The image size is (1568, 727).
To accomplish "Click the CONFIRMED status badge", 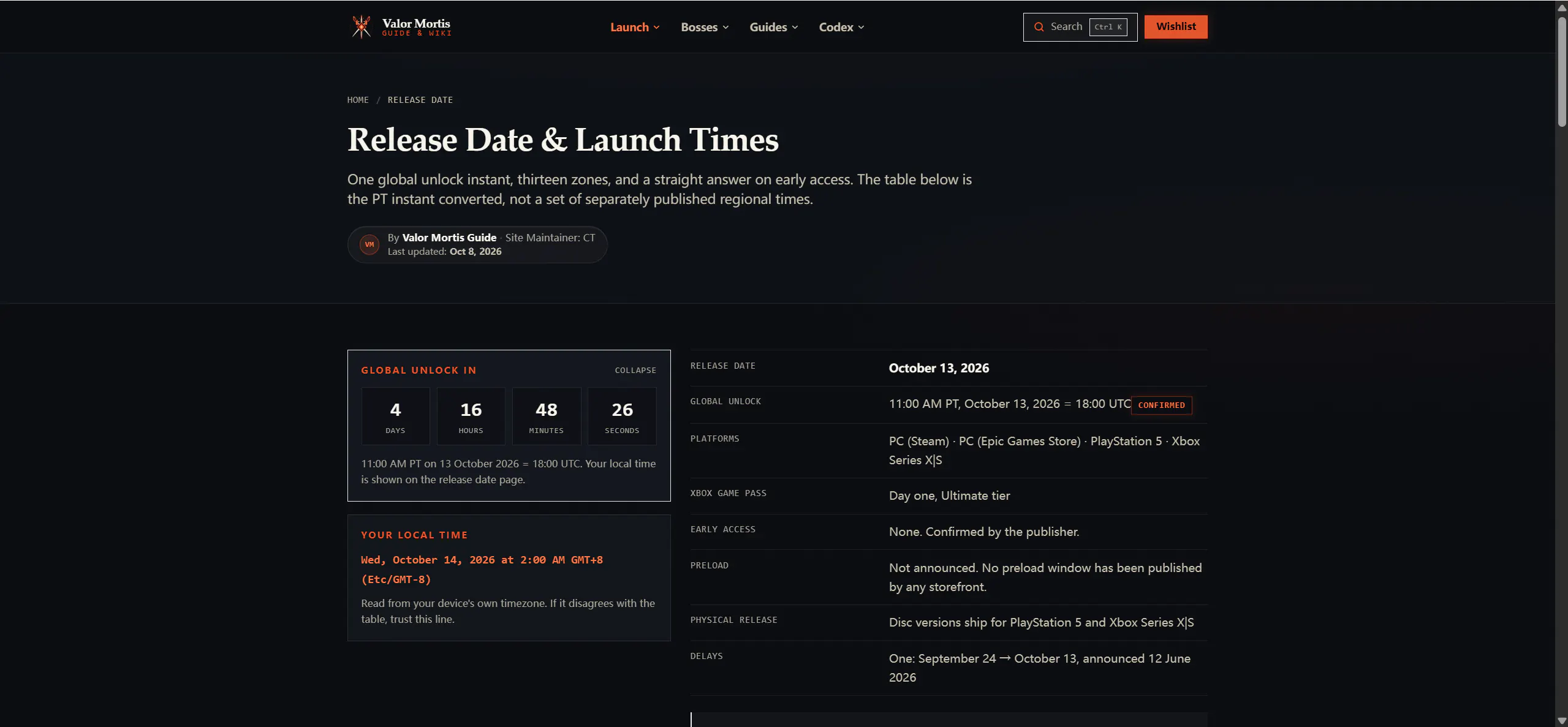I will pos(1161,405).
